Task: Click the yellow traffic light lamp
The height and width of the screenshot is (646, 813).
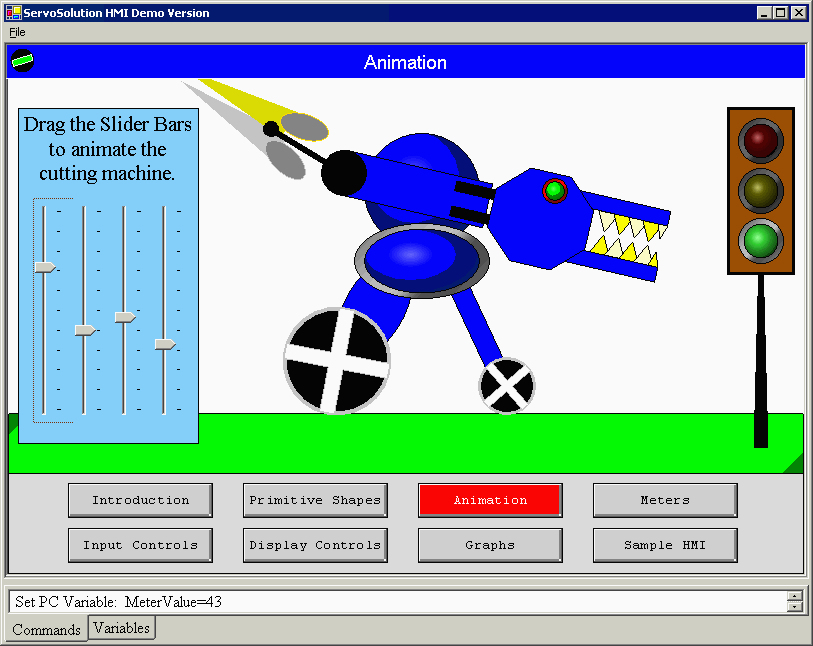Action: click(761, 190)
